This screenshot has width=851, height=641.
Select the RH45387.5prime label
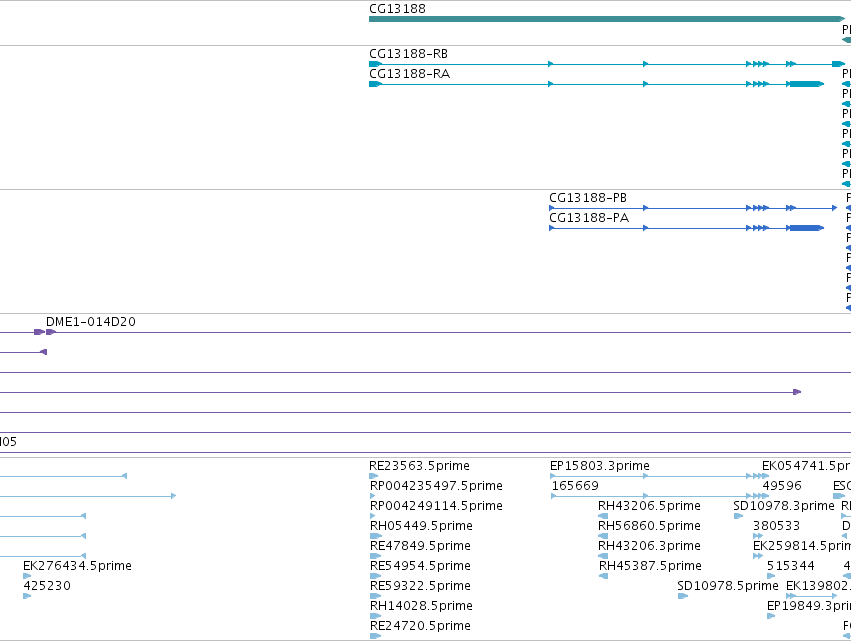tap(650, 566)
